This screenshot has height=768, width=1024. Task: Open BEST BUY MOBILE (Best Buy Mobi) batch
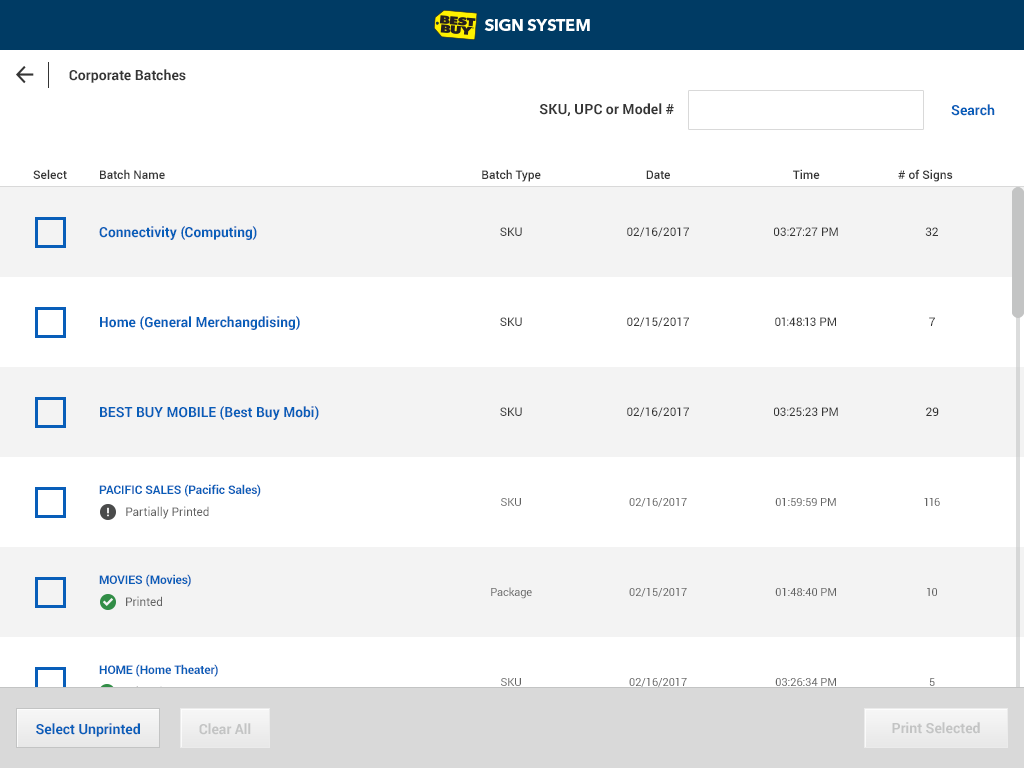pos(209,413)
